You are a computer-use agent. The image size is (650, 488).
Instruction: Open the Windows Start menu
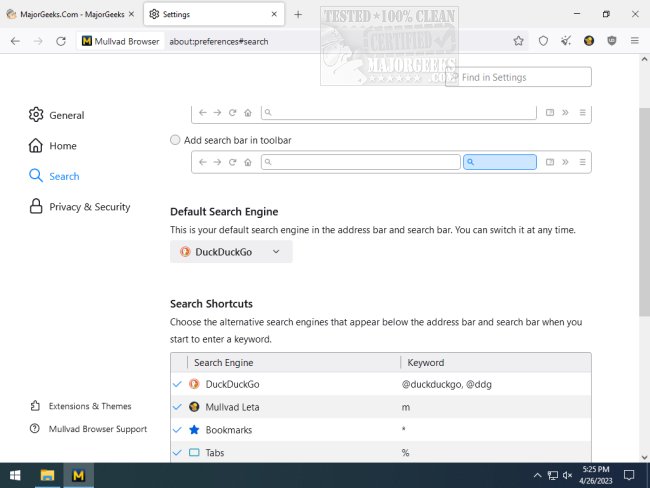pyautogui.click(x=15, y=475)
